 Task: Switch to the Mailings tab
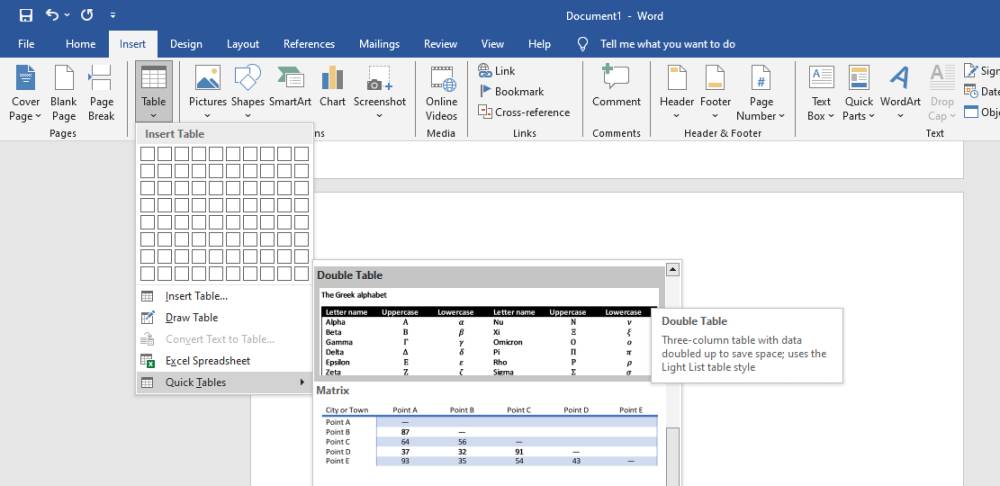pos(379,44)
